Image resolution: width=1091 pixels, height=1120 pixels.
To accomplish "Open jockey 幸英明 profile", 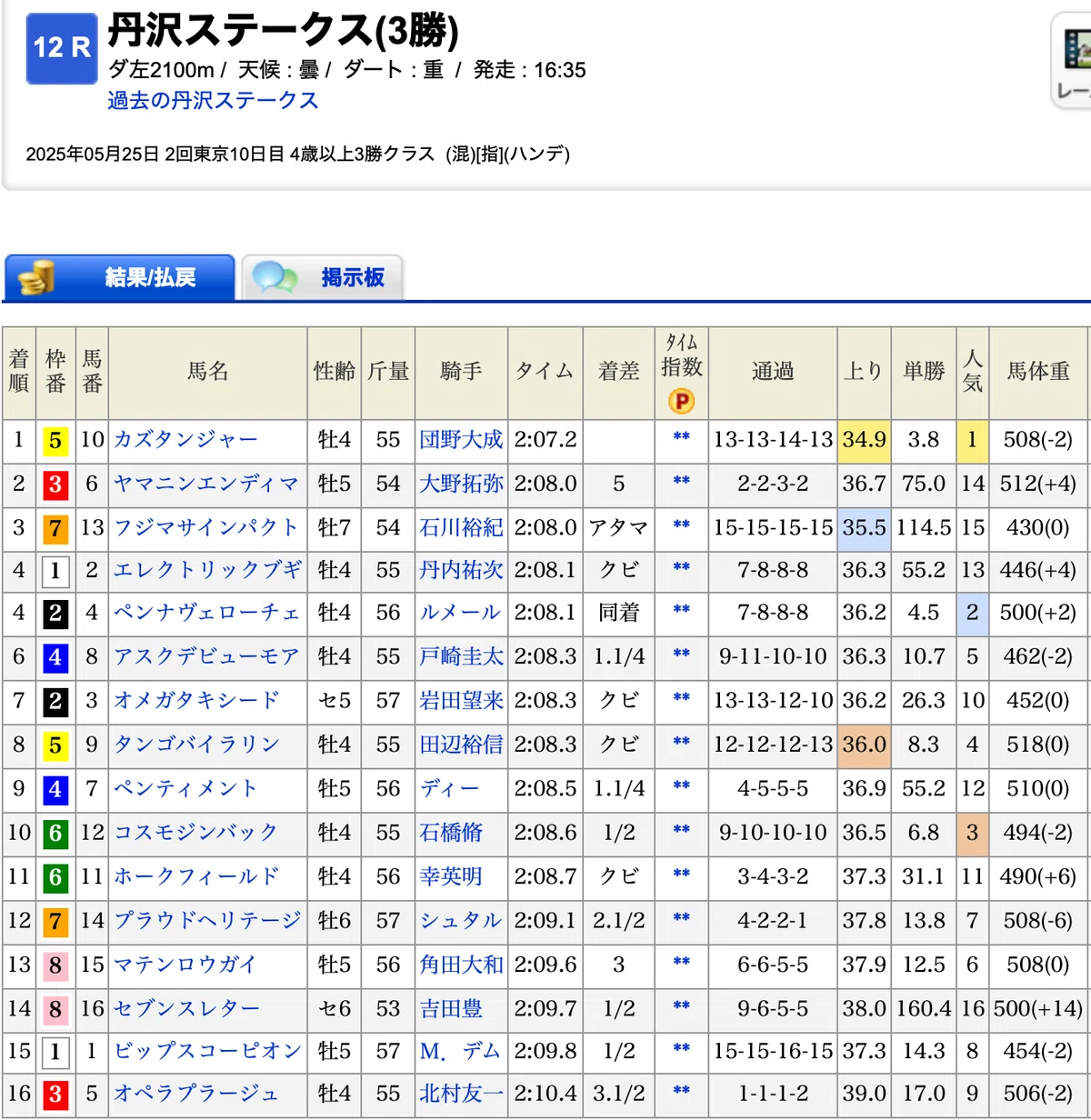I will pyautogui.click(x=451, y=876).
